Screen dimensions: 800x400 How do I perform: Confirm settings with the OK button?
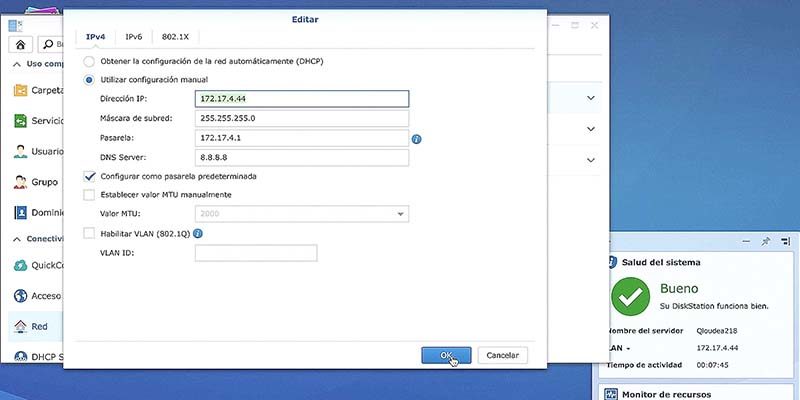446,355
